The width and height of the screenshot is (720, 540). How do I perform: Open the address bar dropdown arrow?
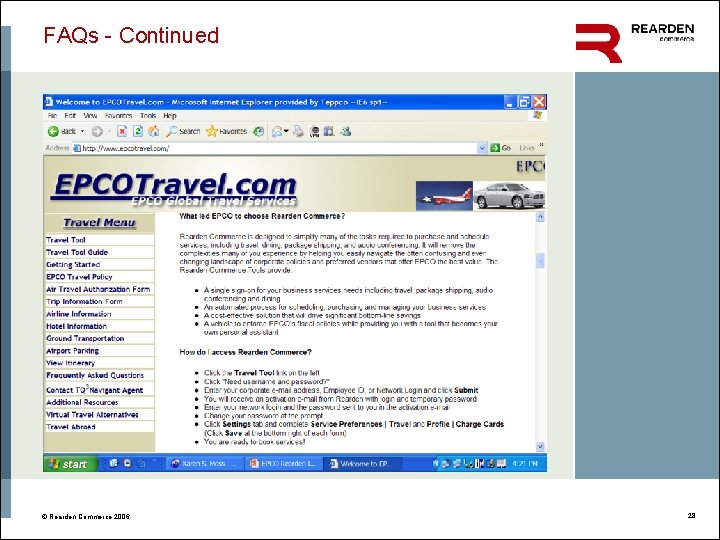[482, 148]
